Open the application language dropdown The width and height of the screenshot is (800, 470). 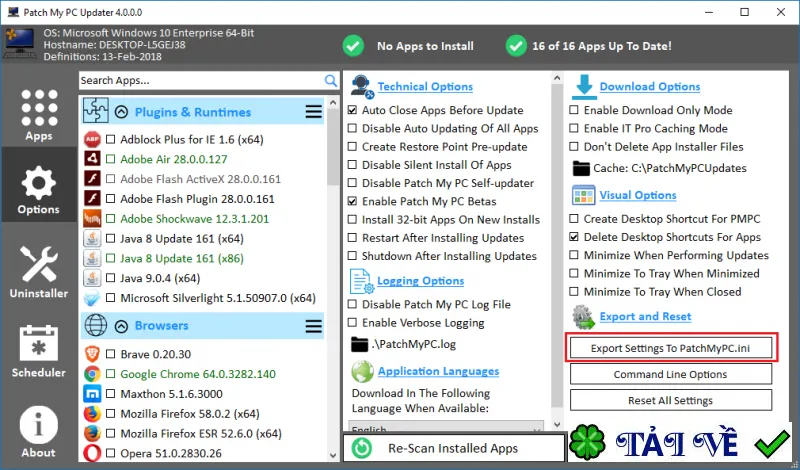click(x=446, y=428)
